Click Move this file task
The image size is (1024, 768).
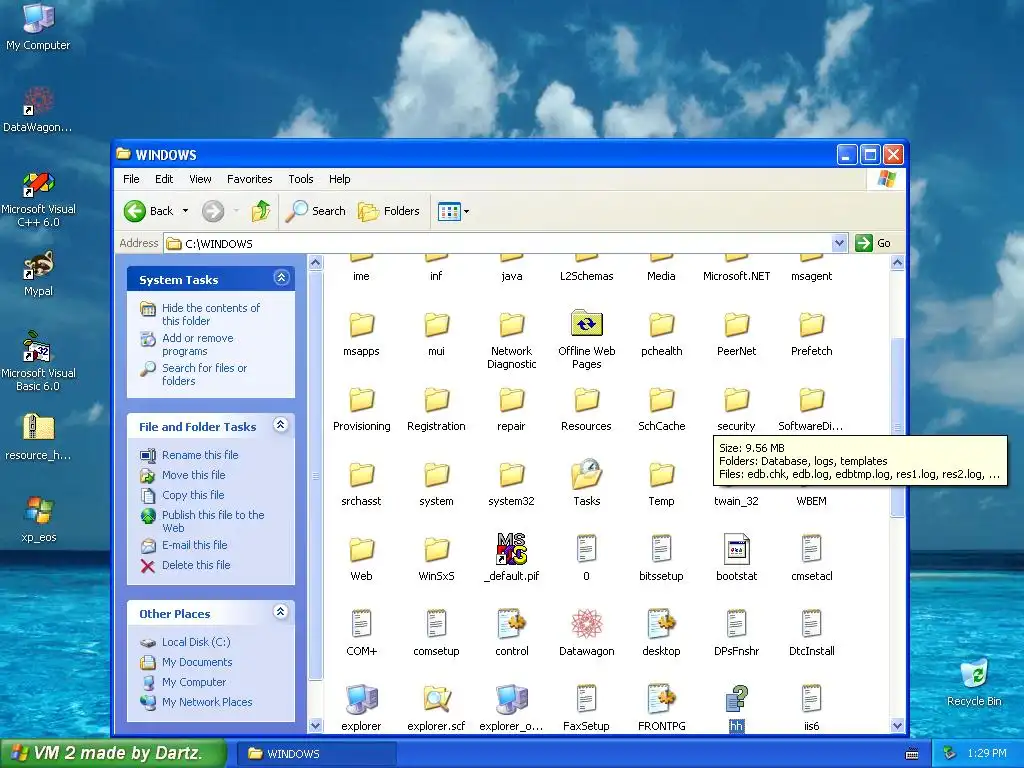[x=193, y=475]
